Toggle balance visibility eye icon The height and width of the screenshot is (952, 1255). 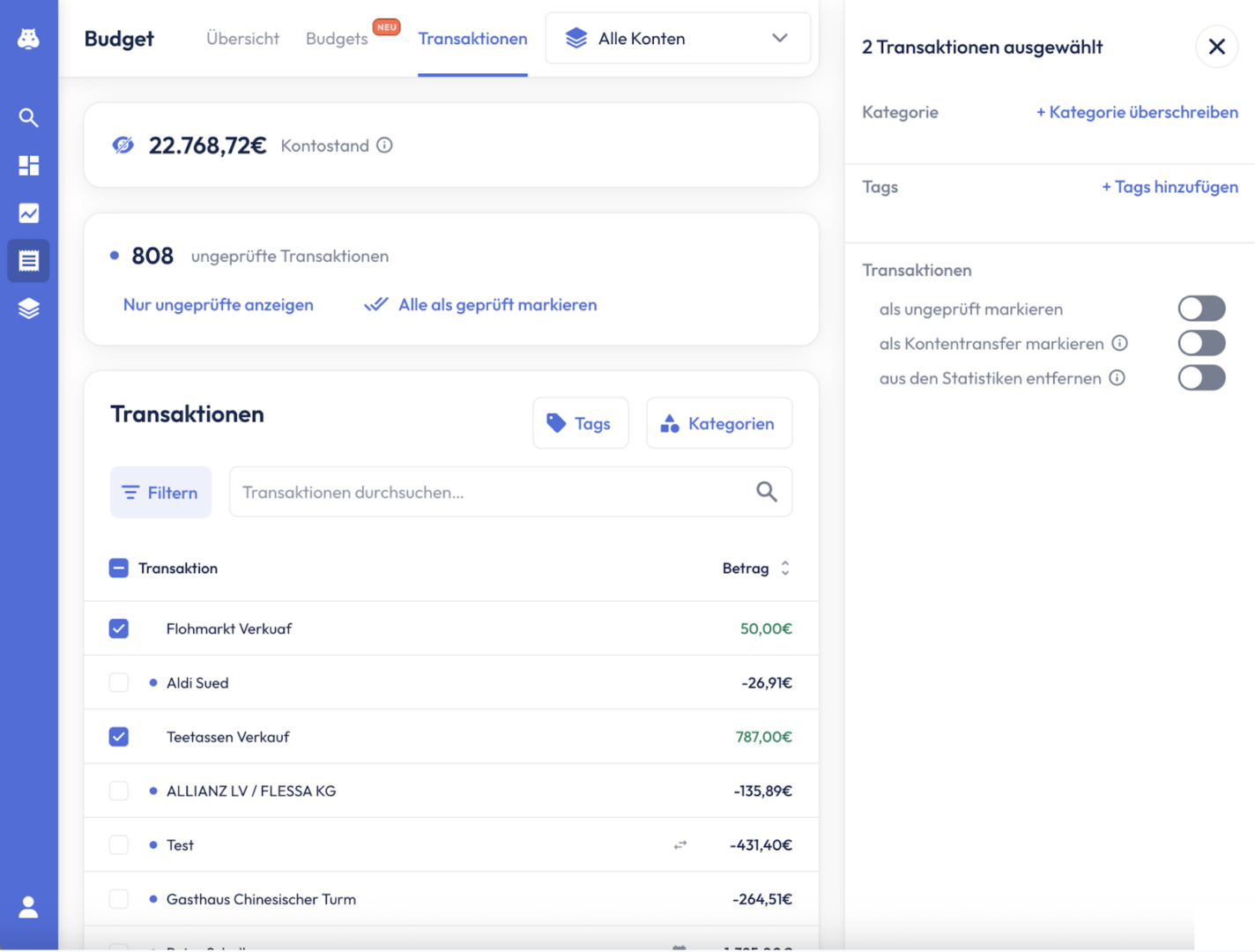123,145
